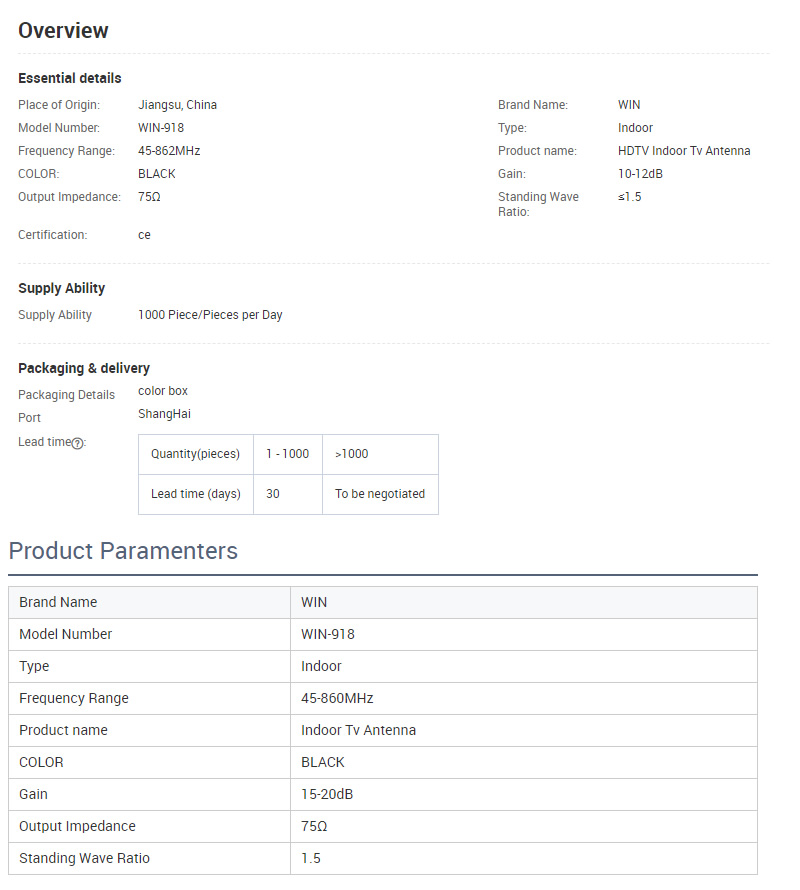Select the 10-12dB gain value
Image resolution: width=800 pixels, height=890 pixels.
tap(640, 174)
